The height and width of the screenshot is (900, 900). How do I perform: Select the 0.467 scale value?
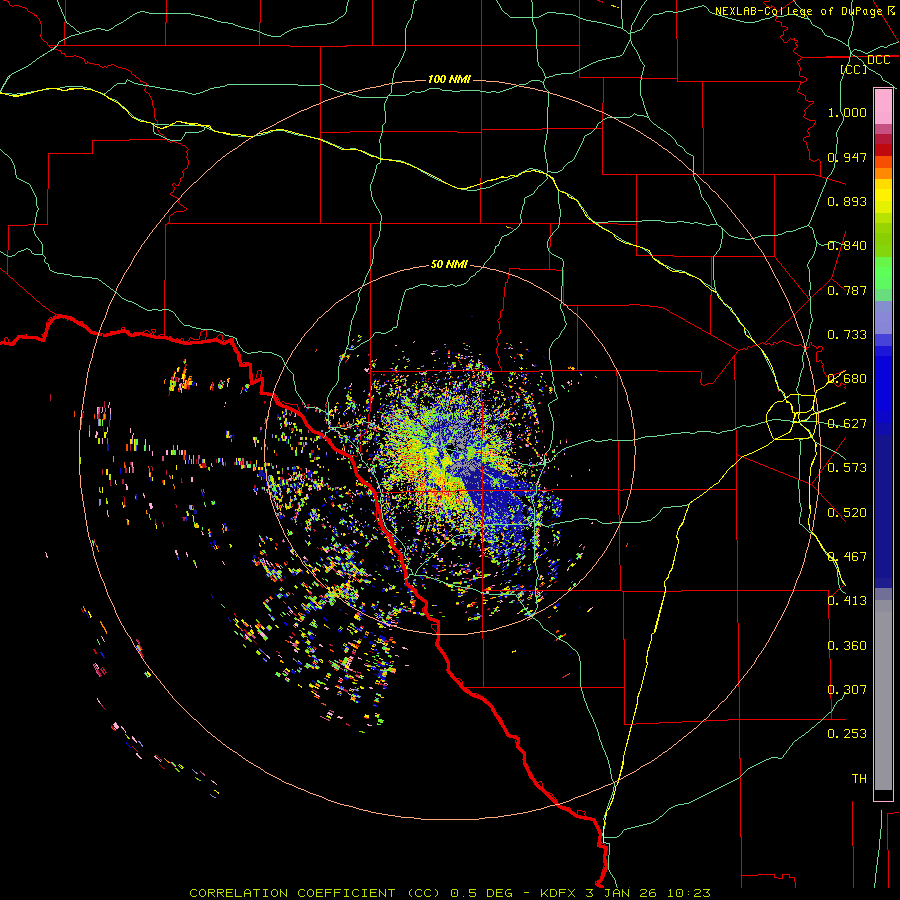pos(847,557)
